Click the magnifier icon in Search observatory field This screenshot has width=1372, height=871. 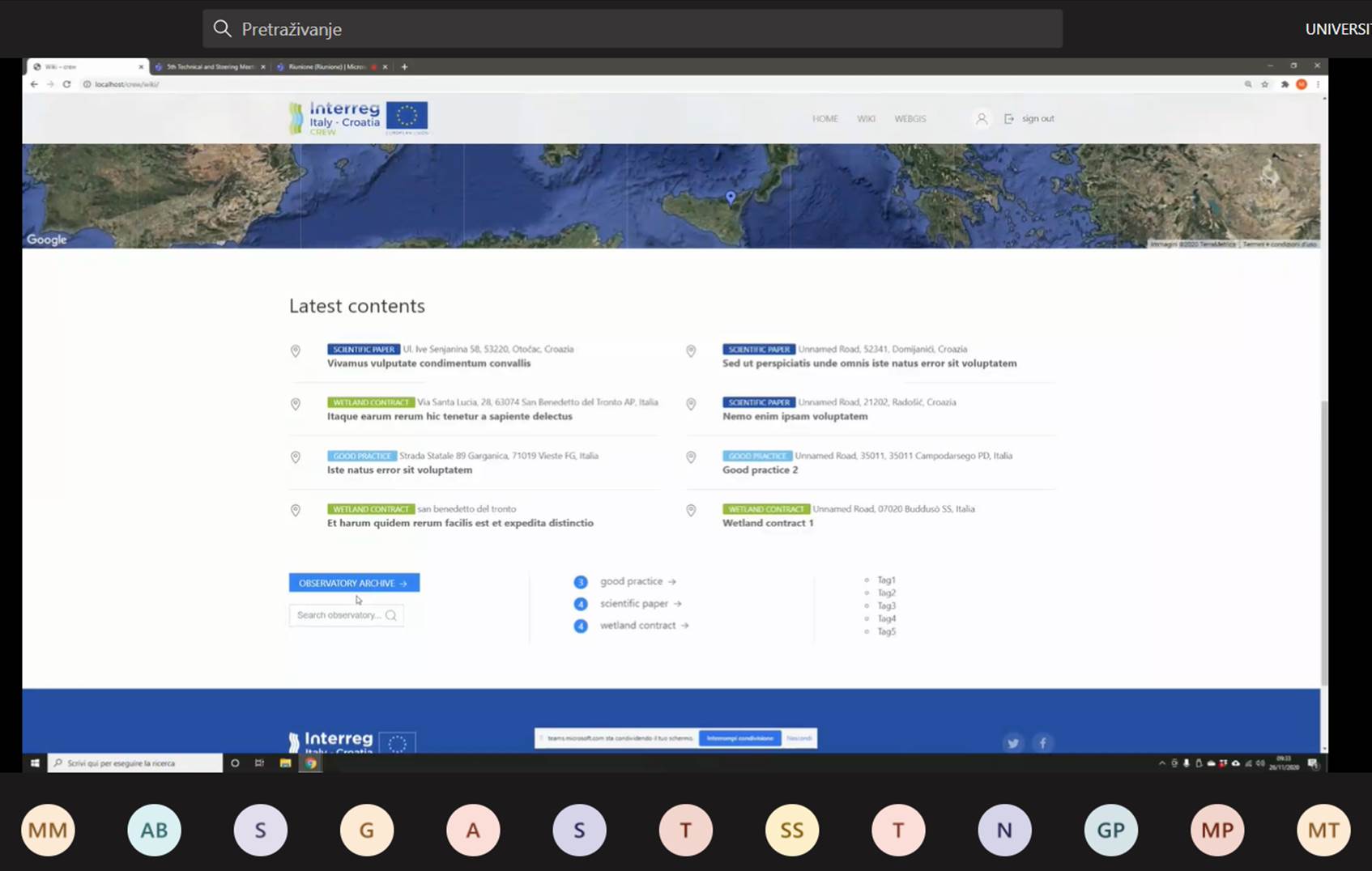click(x=391, y=615)
